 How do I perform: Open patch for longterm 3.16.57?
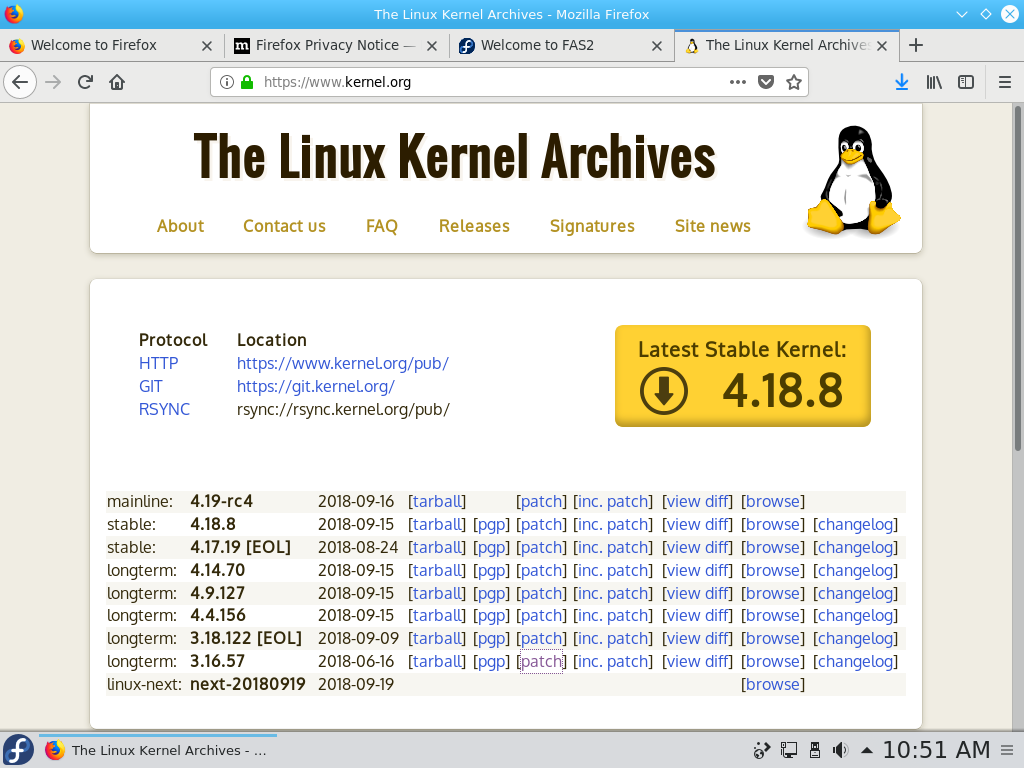tap(541, 662)
